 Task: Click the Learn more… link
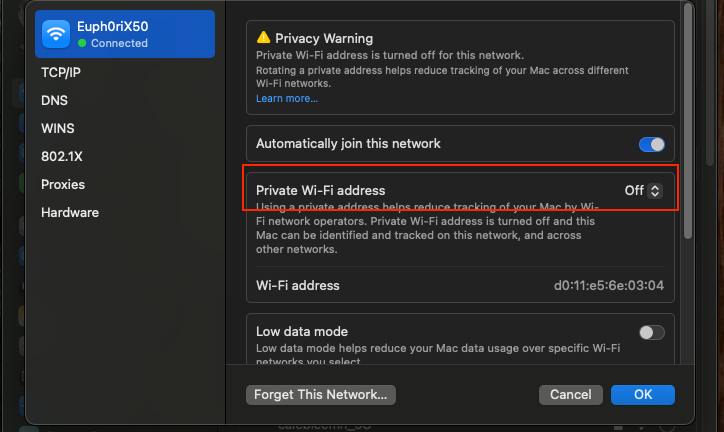tap(287, 99)
